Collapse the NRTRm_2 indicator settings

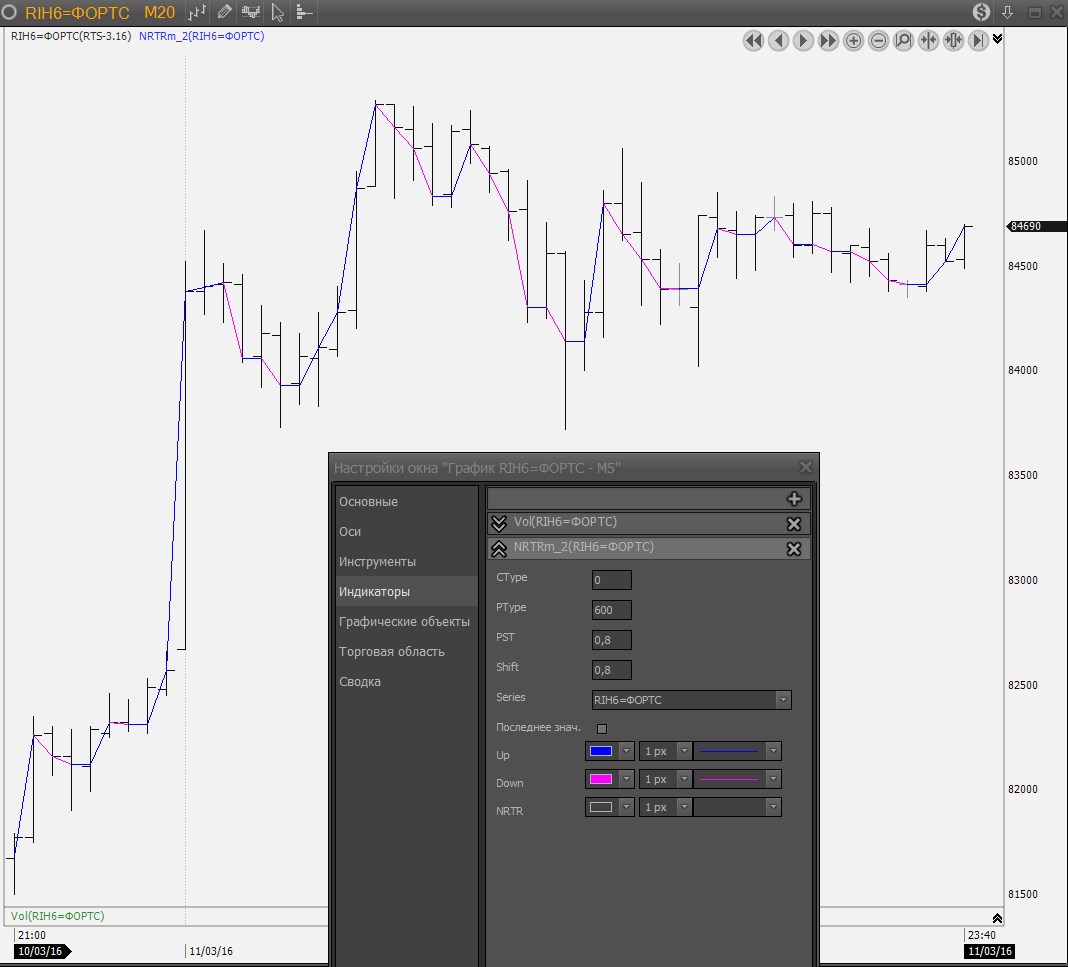click(x=499, y=548)
